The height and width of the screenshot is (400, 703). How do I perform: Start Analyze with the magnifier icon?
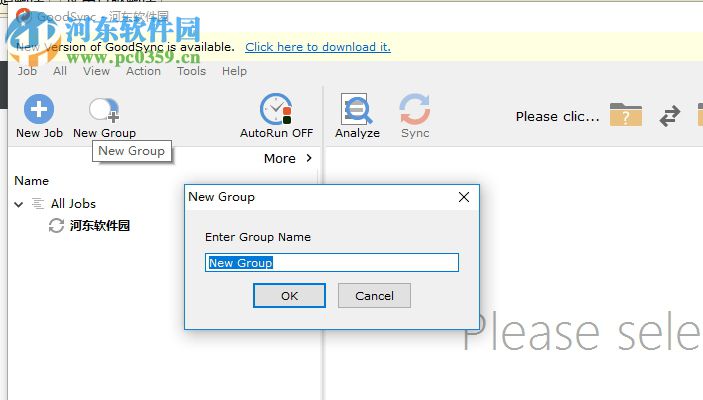pos(356,109)
